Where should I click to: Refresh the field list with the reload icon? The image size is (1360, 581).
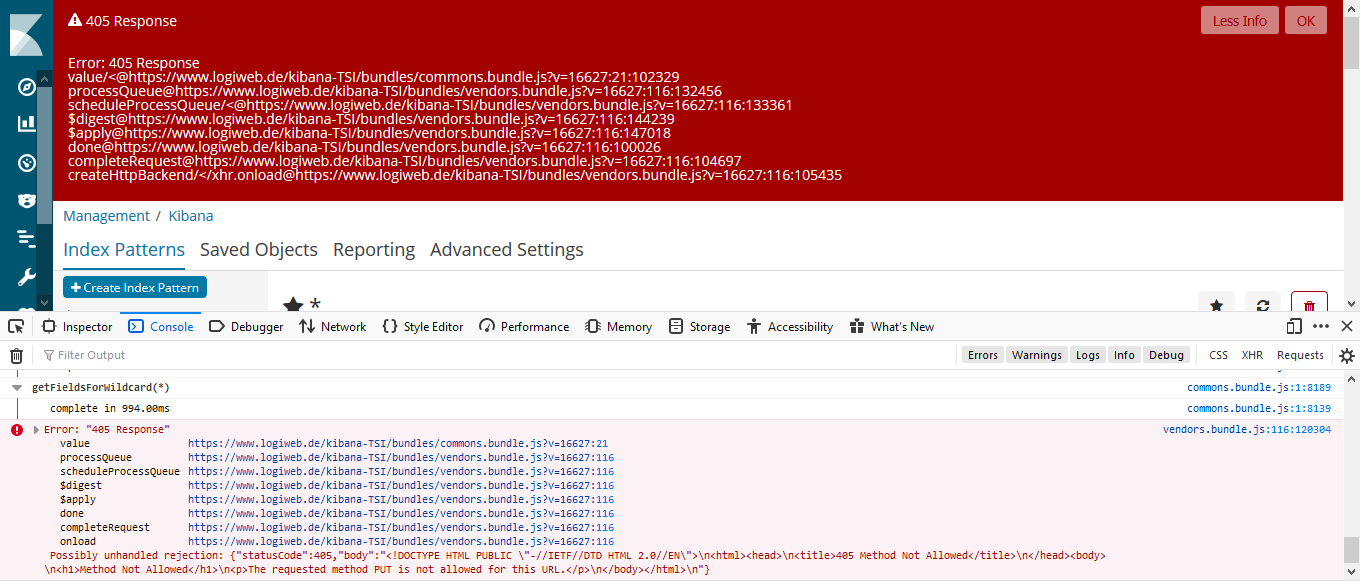pyautogui.click(x=1263, y=306)
